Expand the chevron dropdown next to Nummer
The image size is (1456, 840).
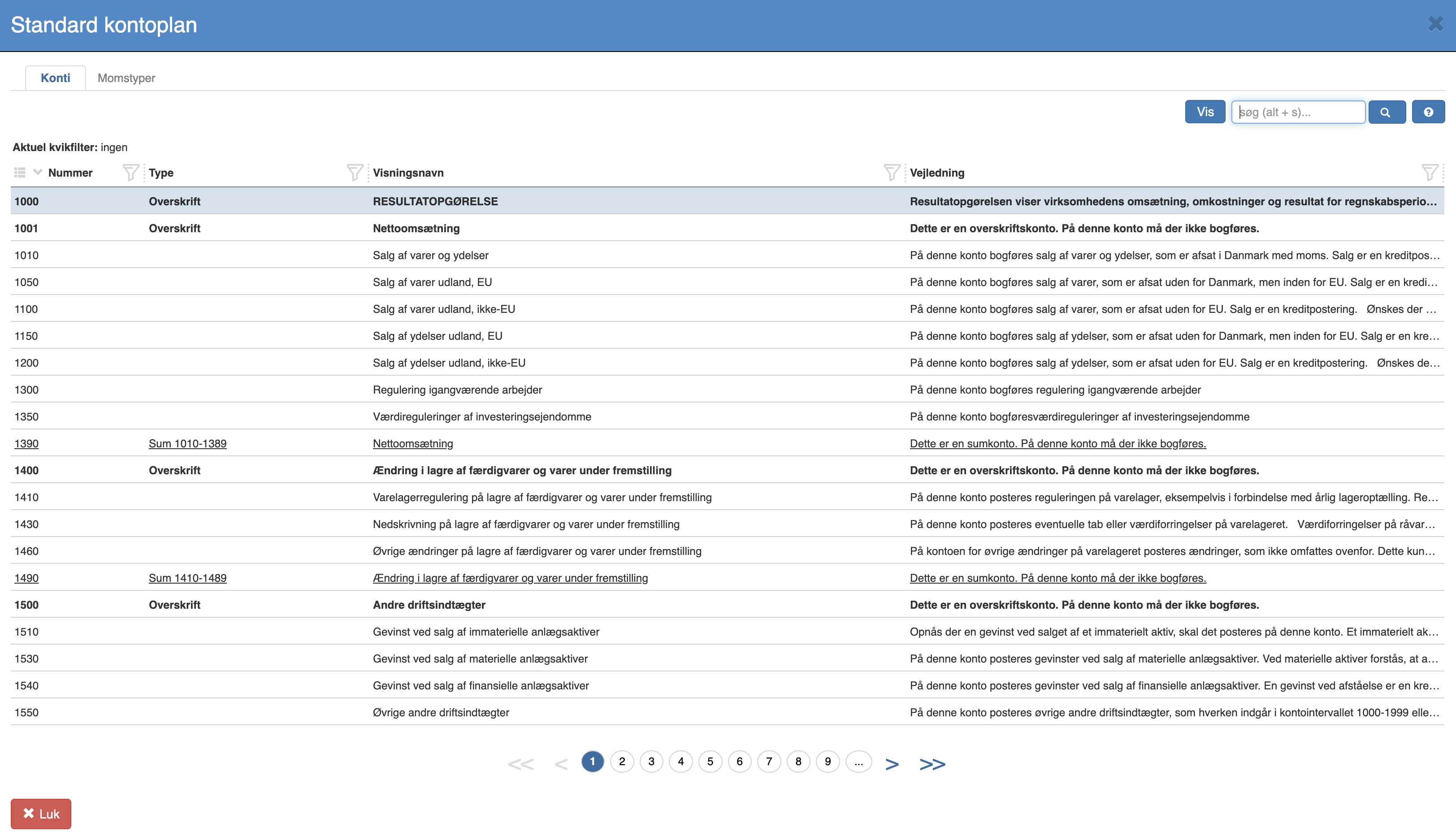(38, 172)
